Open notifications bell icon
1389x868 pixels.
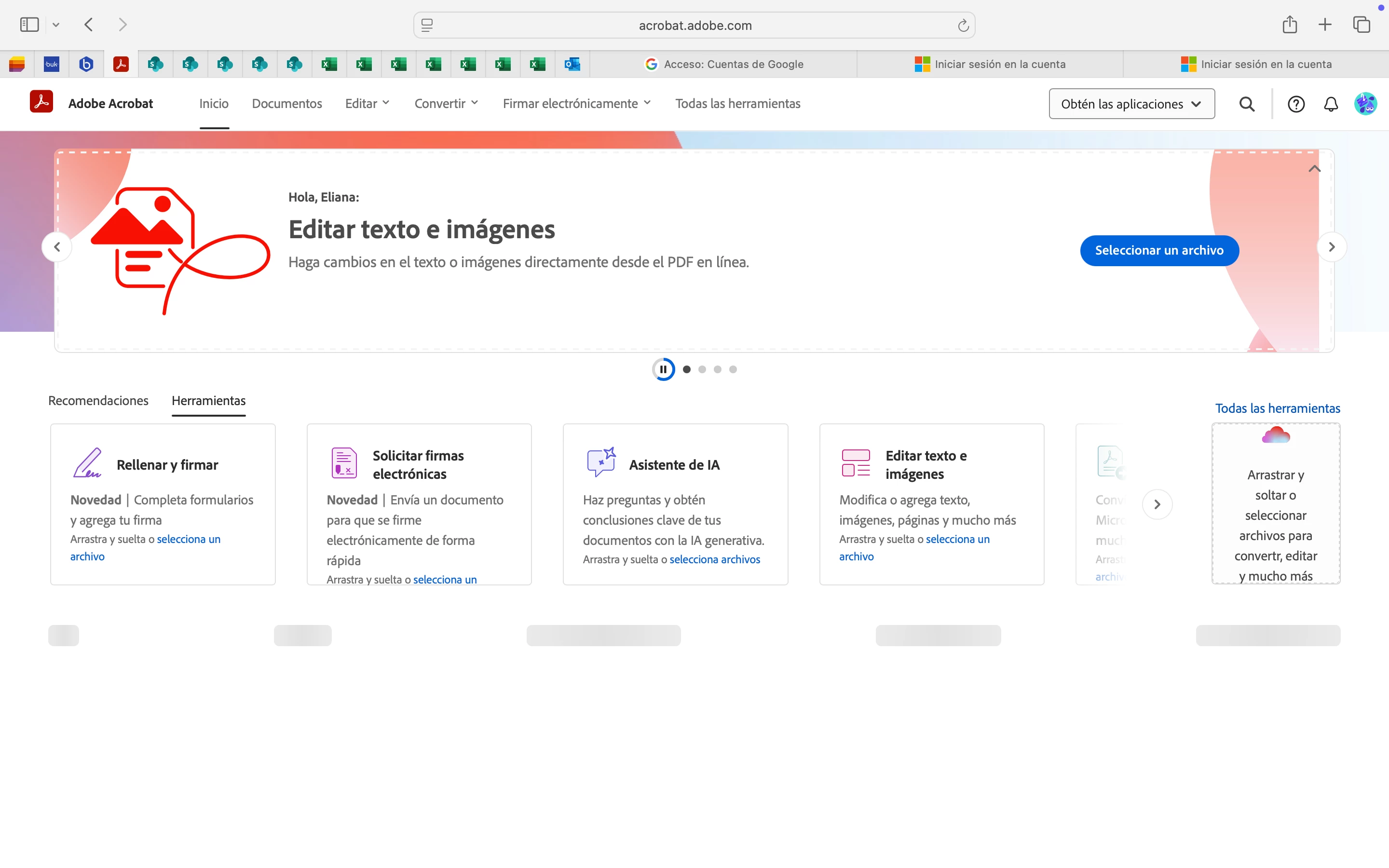(x=1331, y=104)
